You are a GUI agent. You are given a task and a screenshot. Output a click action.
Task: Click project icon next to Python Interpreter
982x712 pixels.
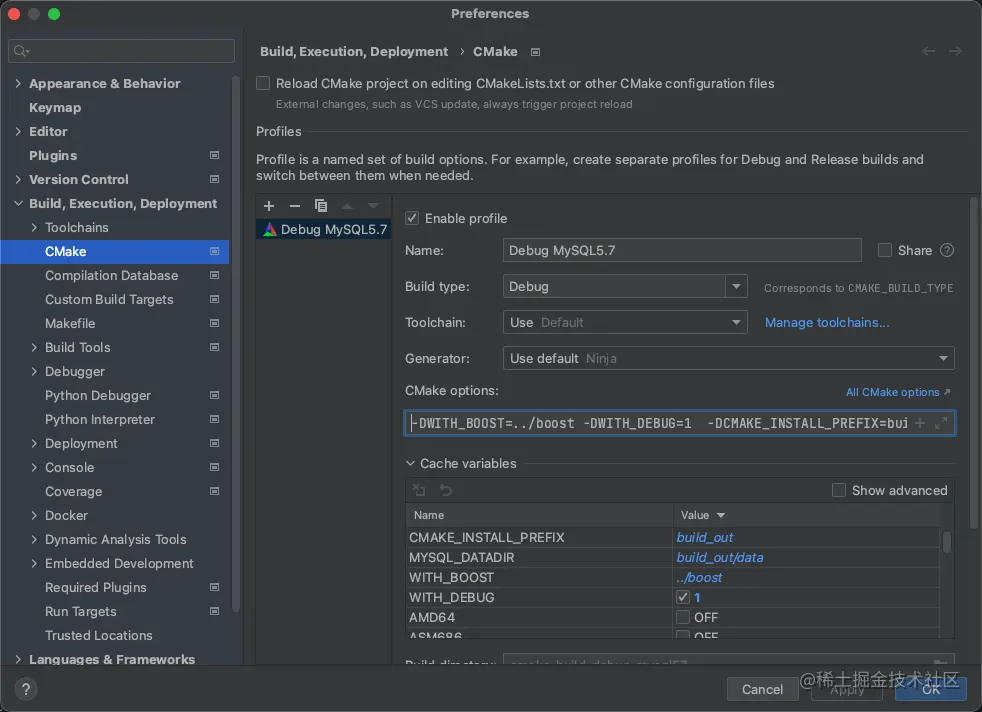pyautogui.click(x=214, y=420)
